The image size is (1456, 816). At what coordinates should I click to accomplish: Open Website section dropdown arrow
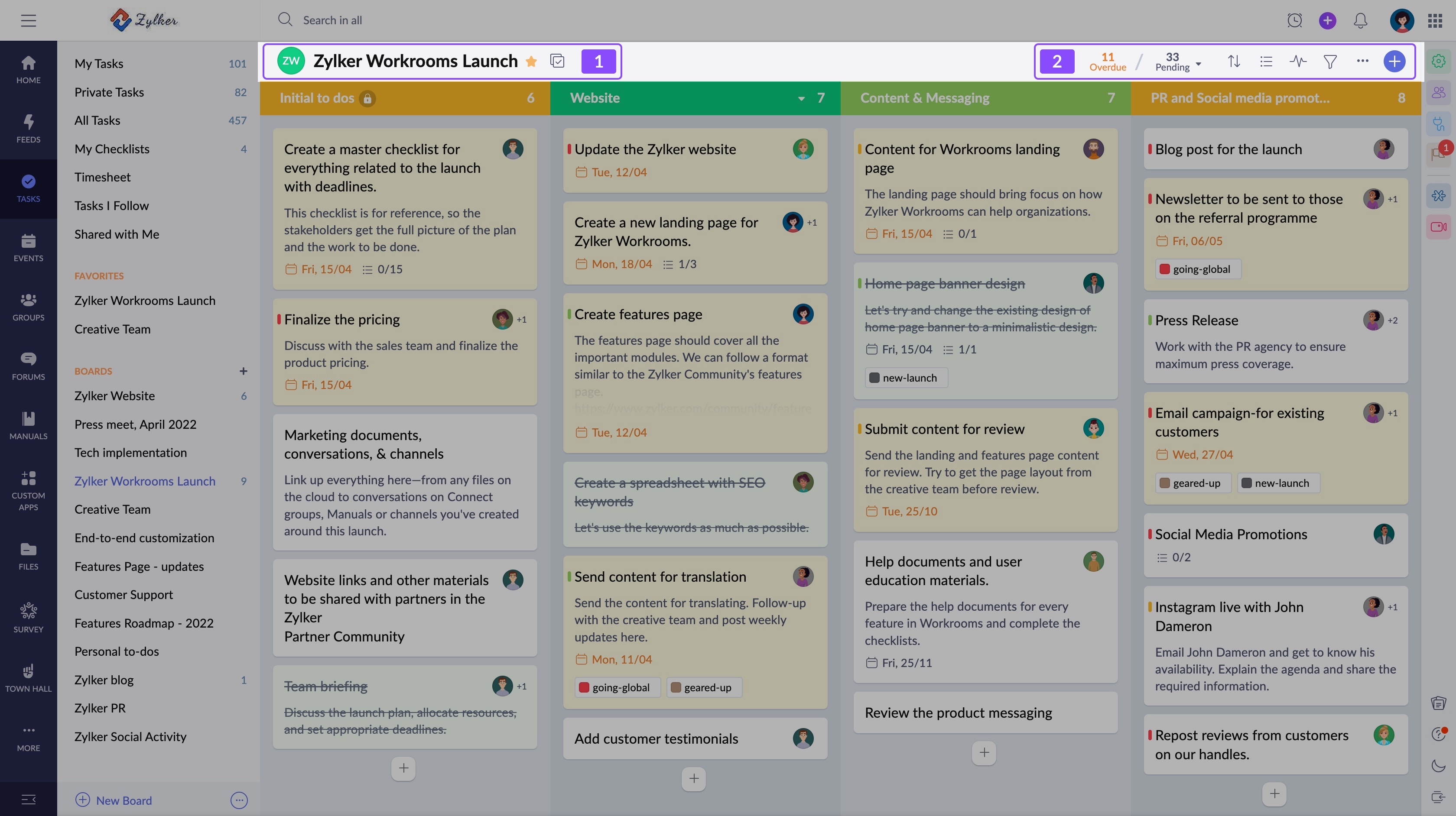click(x=801, y=98)
